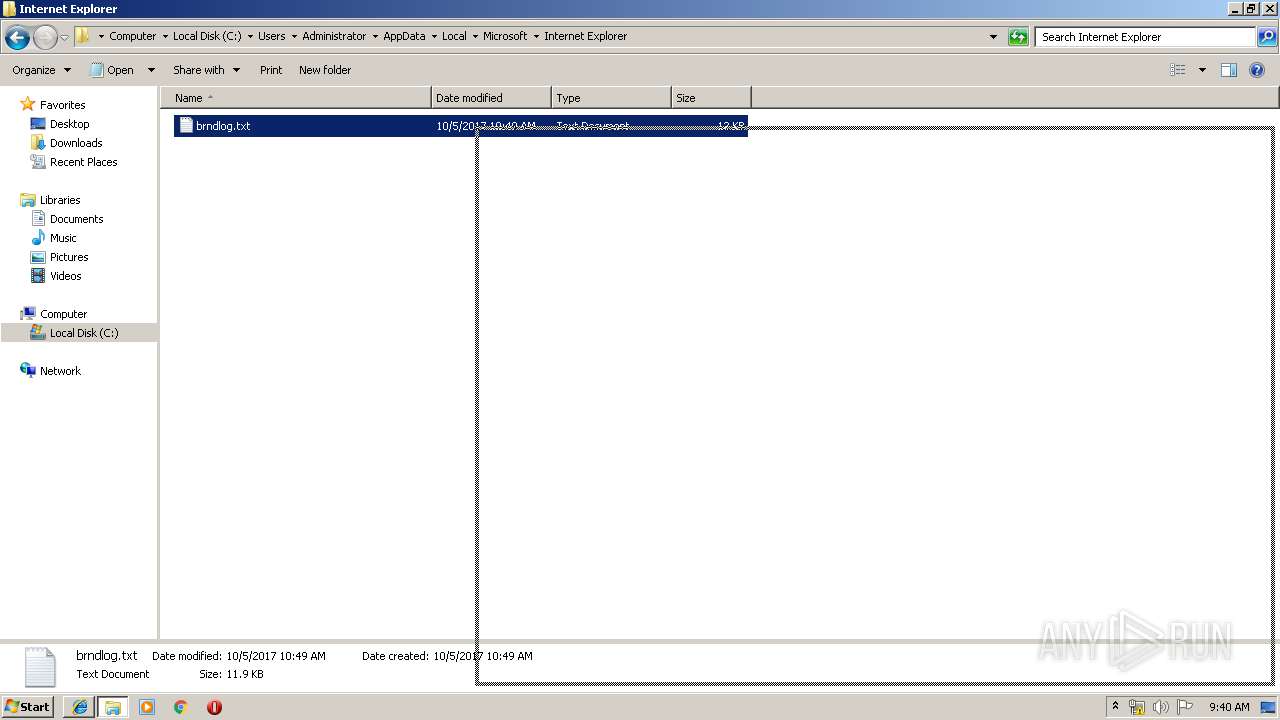Launch Google Chrome from the taskbar

(x=181, y=707)
